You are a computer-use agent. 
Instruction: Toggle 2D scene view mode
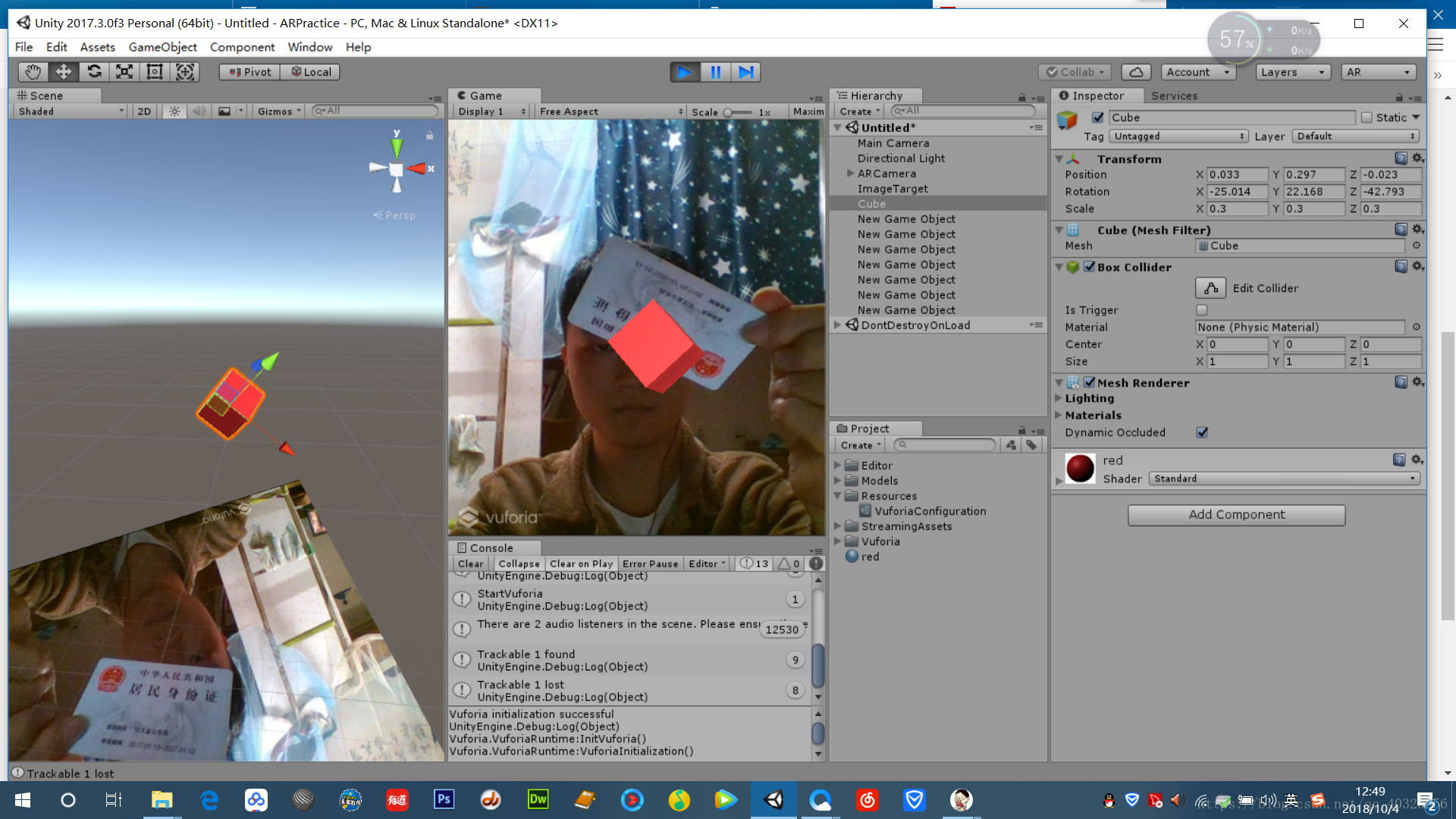[144, 111]
